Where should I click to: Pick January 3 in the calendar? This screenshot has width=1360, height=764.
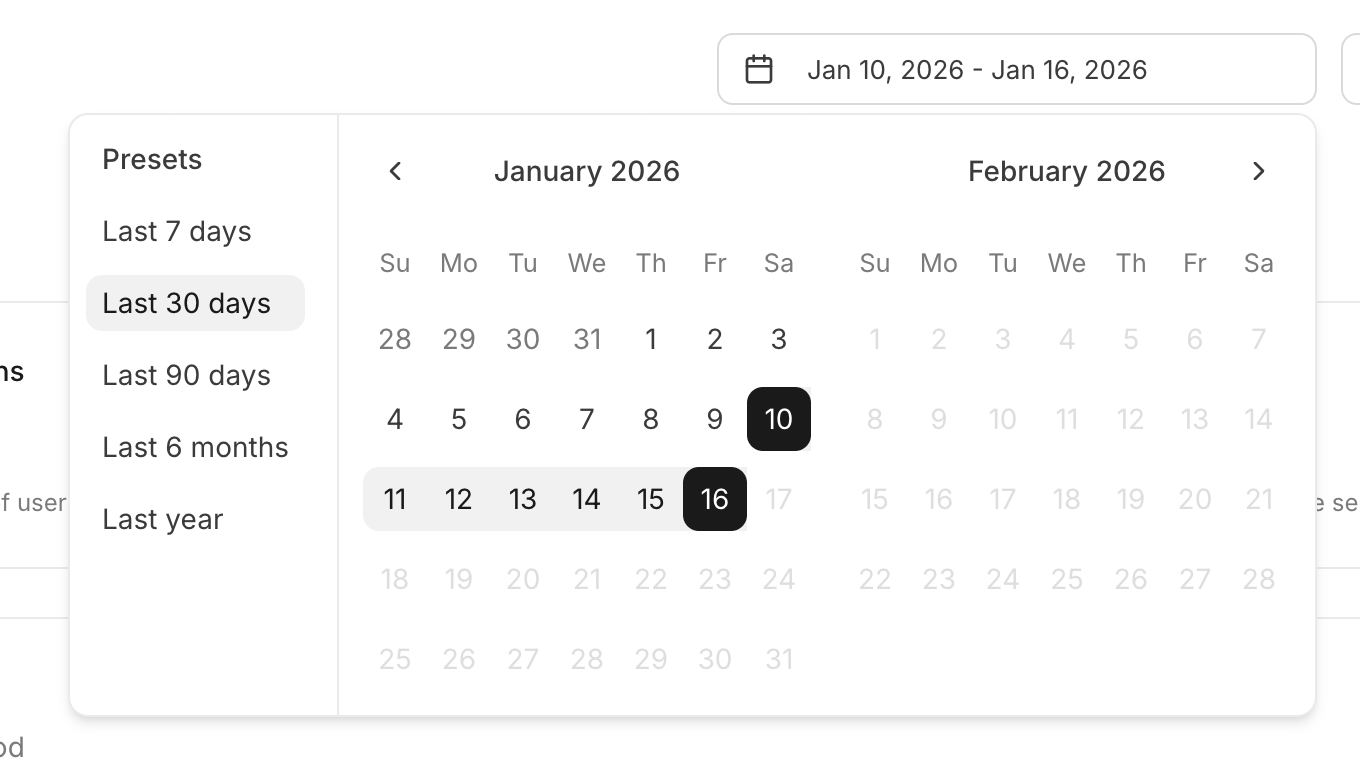(x=778, y=339)
